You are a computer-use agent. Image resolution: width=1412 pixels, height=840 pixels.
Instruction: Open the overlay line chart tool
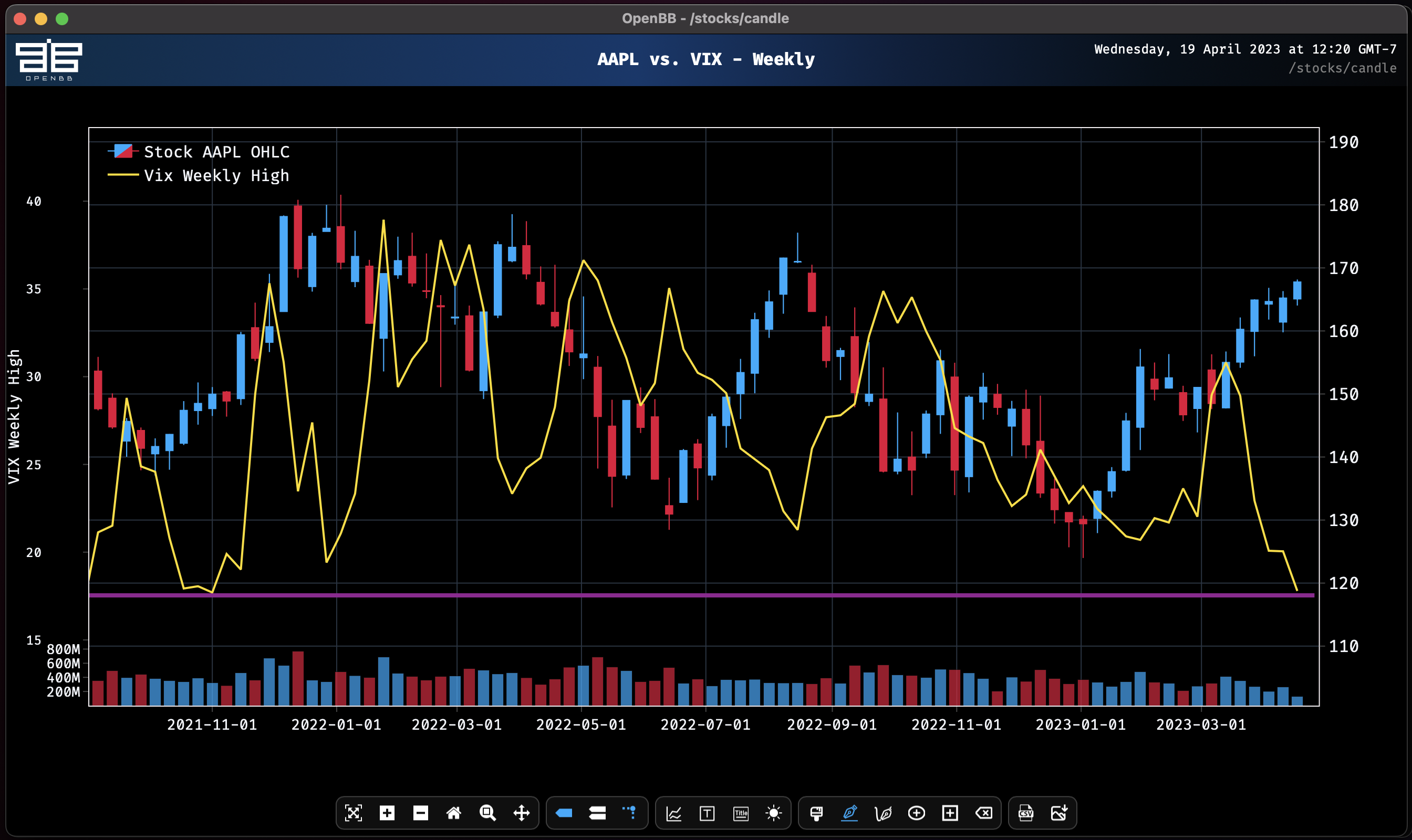coord(674,813)
